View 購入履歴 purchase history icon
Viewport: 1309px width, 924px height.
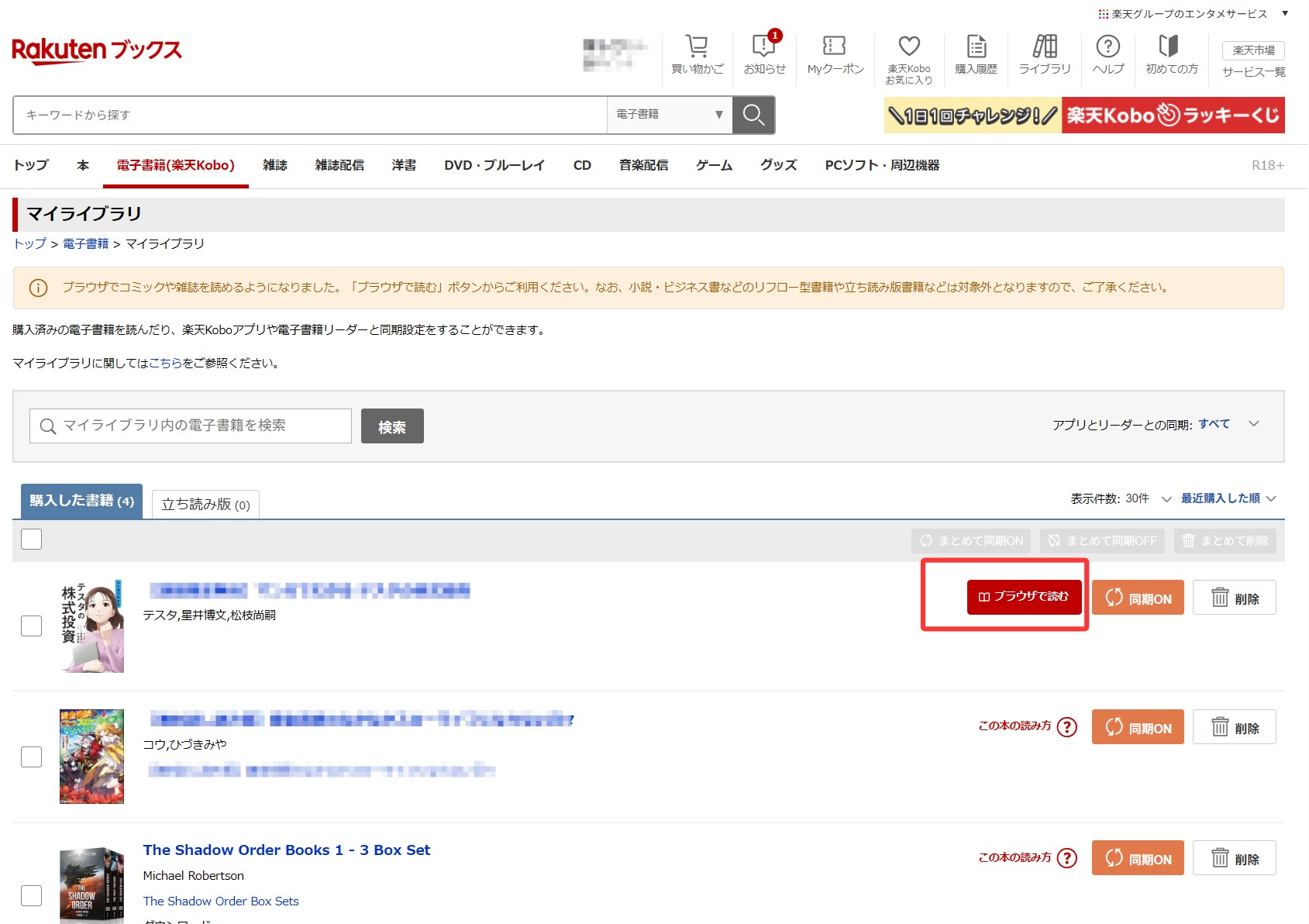coord(976,48)
